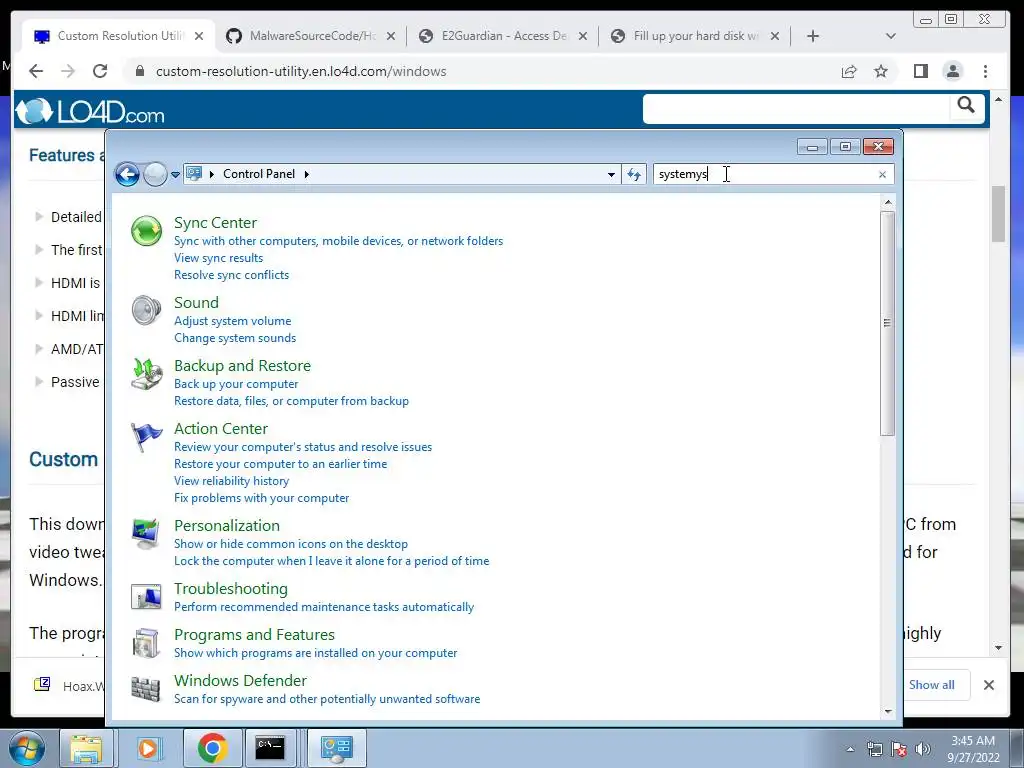This screenshot has width=1024, height=768.
Task: Click the LO4D.com logo
Action: click(90, 111)
